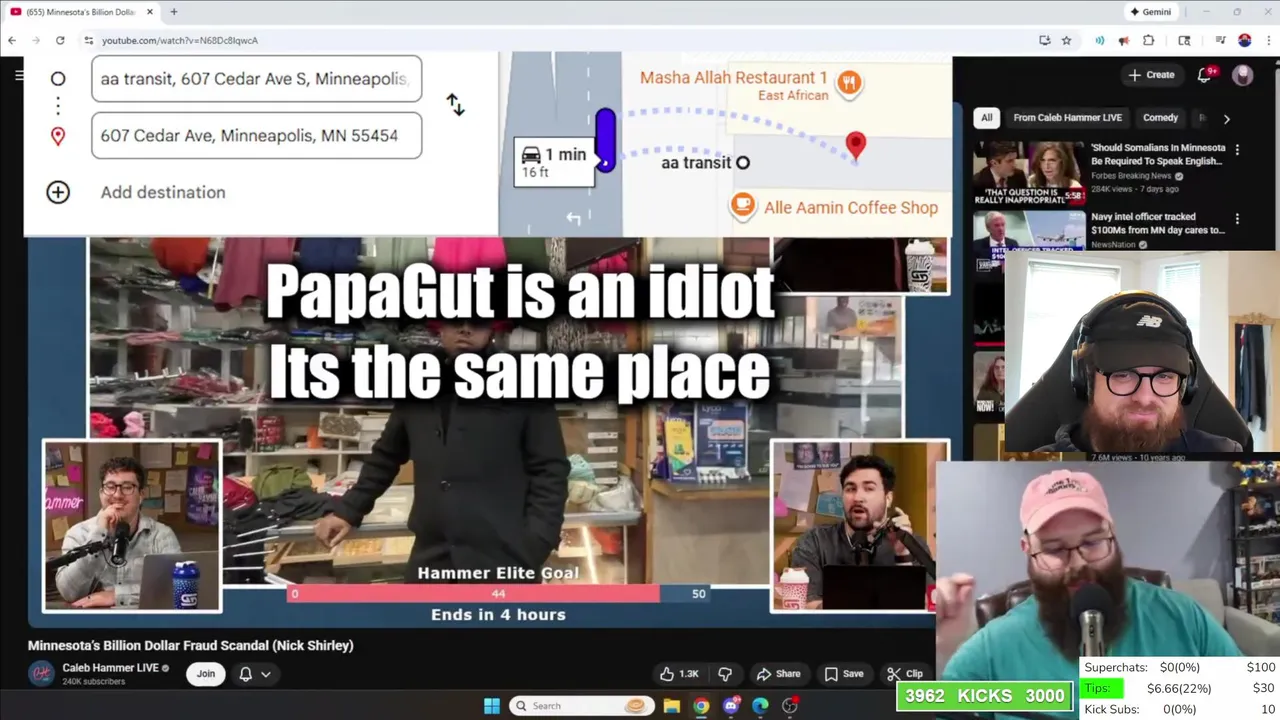Install app icon in address bar
The image size is (1280, 720).
coord(1045,40)
